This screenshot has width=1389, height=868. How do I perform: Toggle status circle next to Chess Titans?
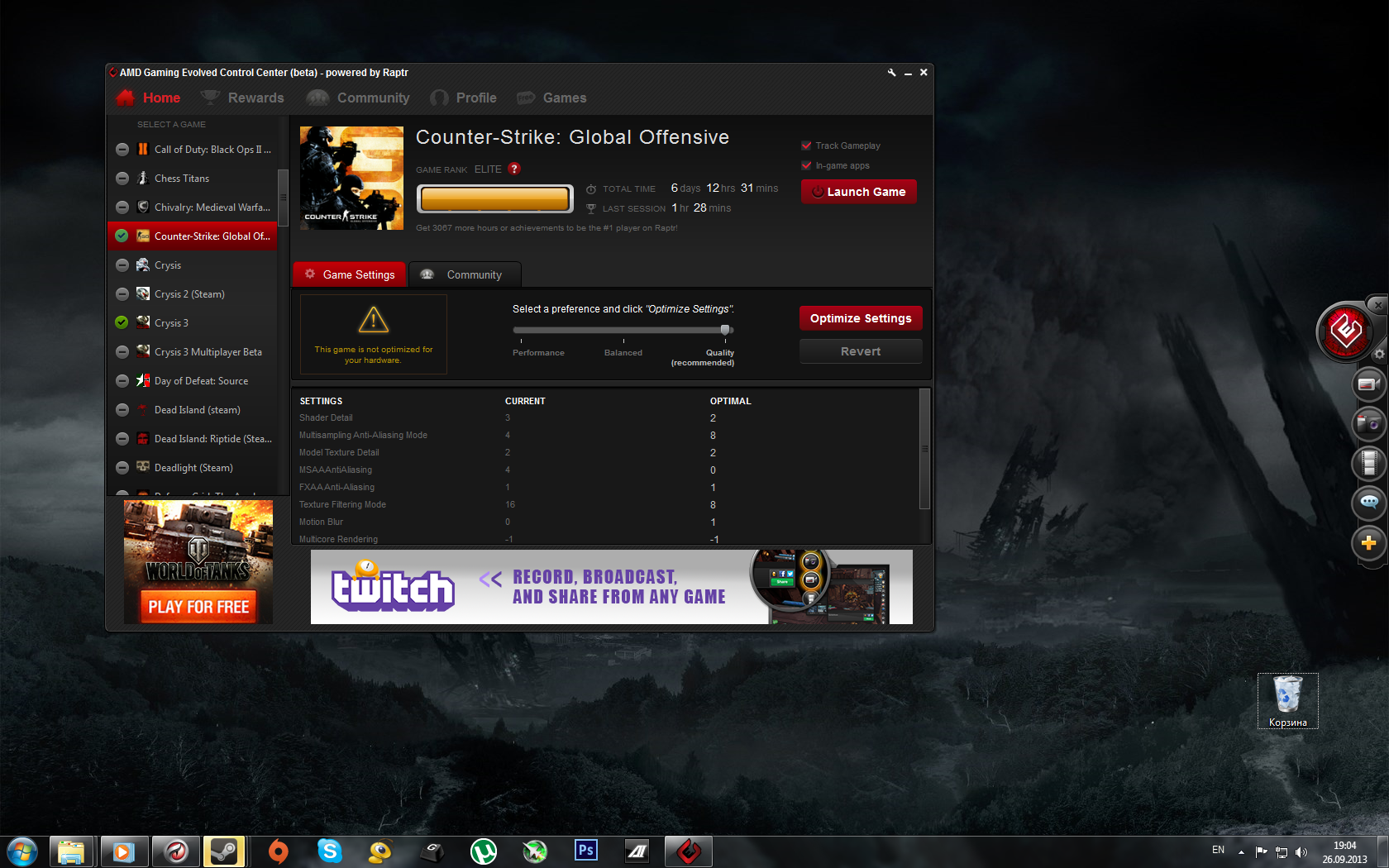[x=122, y=179]
